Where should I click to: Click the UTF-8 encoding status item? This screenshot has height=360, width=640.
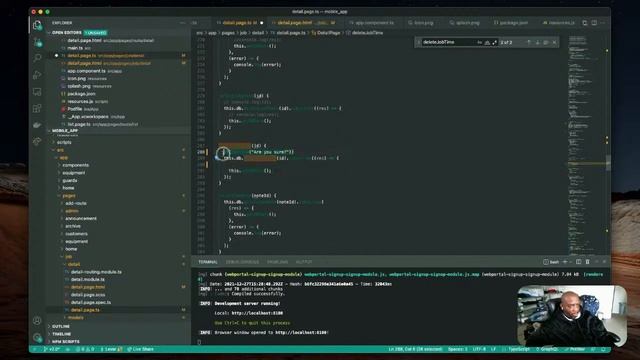pos(479,349)
